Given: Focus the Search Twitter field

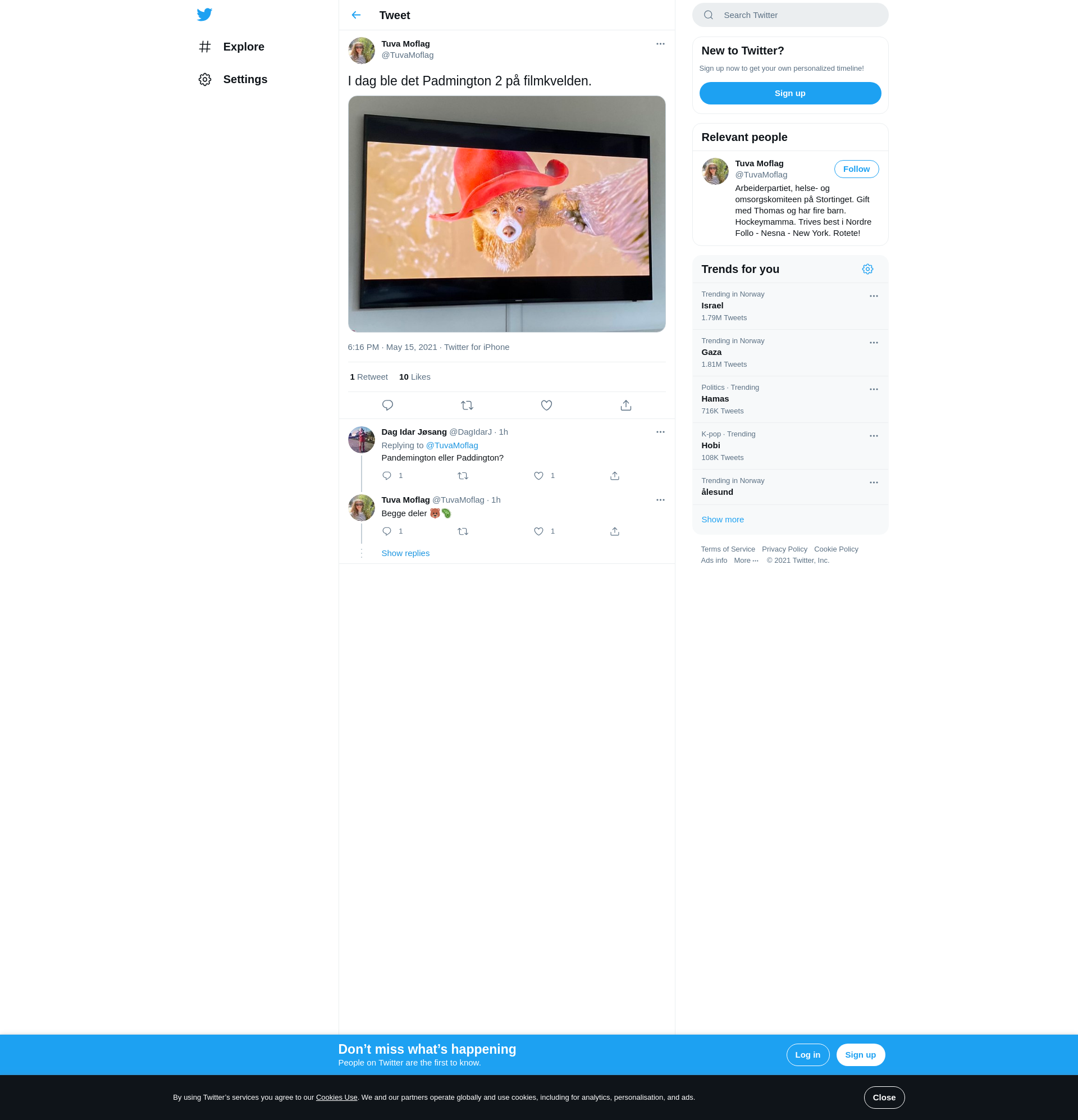Looking at the screenshot, I should [790, 15].
